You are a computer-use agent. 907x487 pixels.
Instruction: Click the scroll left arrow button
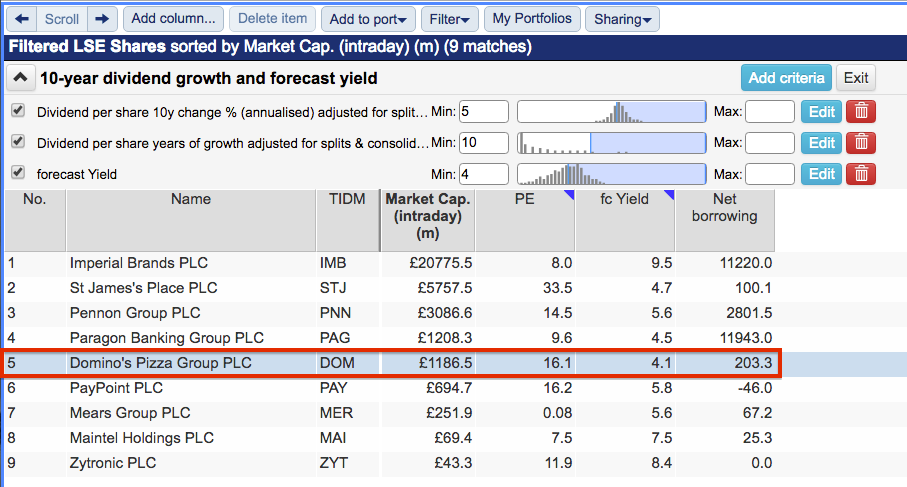tap(22, 19)
